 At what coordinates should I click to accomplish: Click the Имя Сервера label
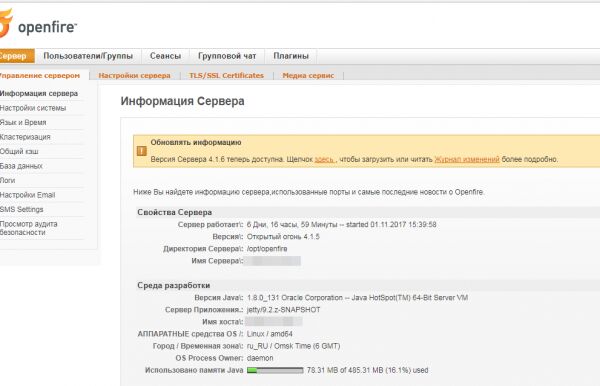click(x=217, y=261)
